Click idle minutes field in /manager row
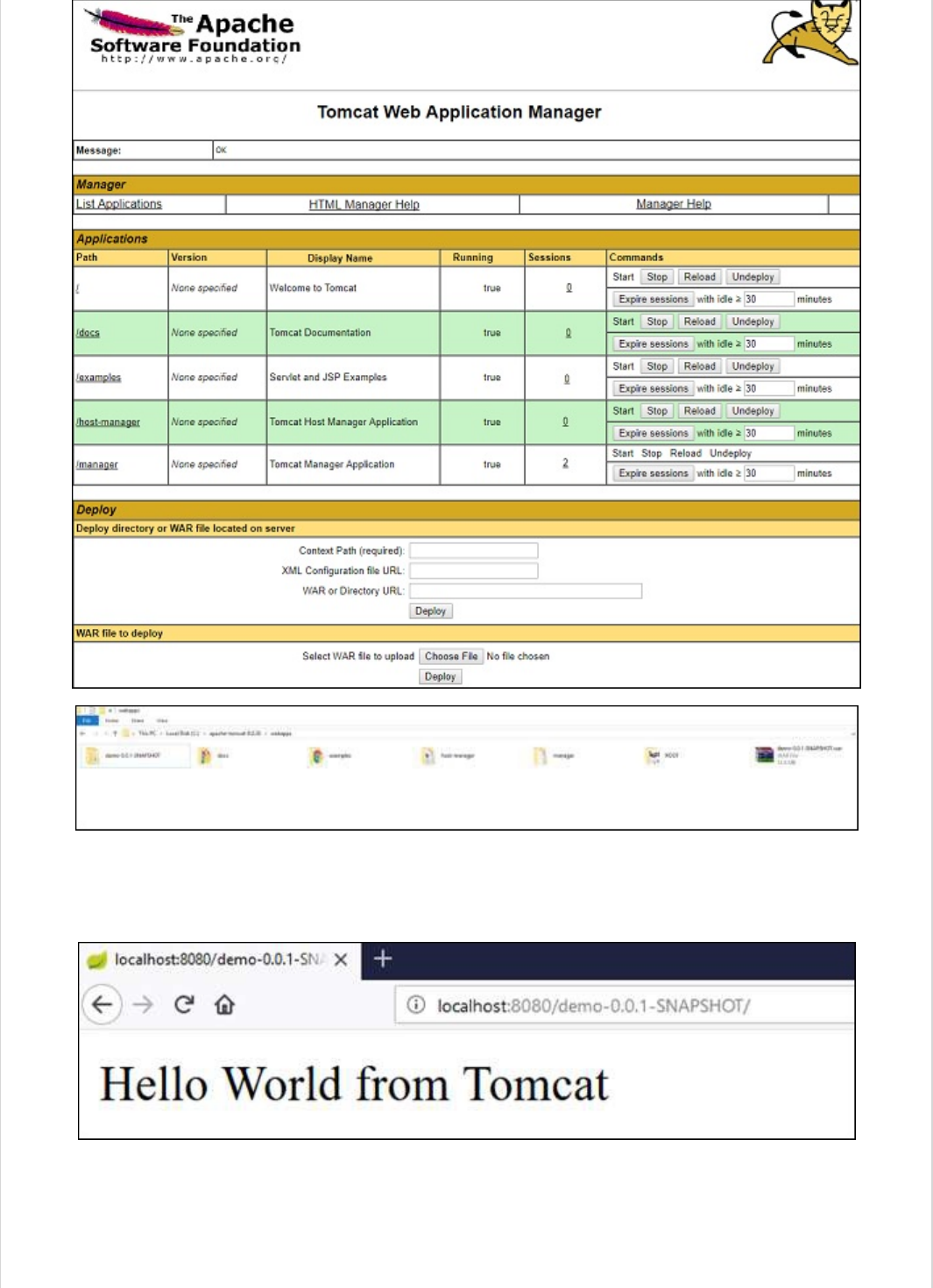Image resolution: width=933 pixels, height=1288 pixels. (x=768, y=473)
